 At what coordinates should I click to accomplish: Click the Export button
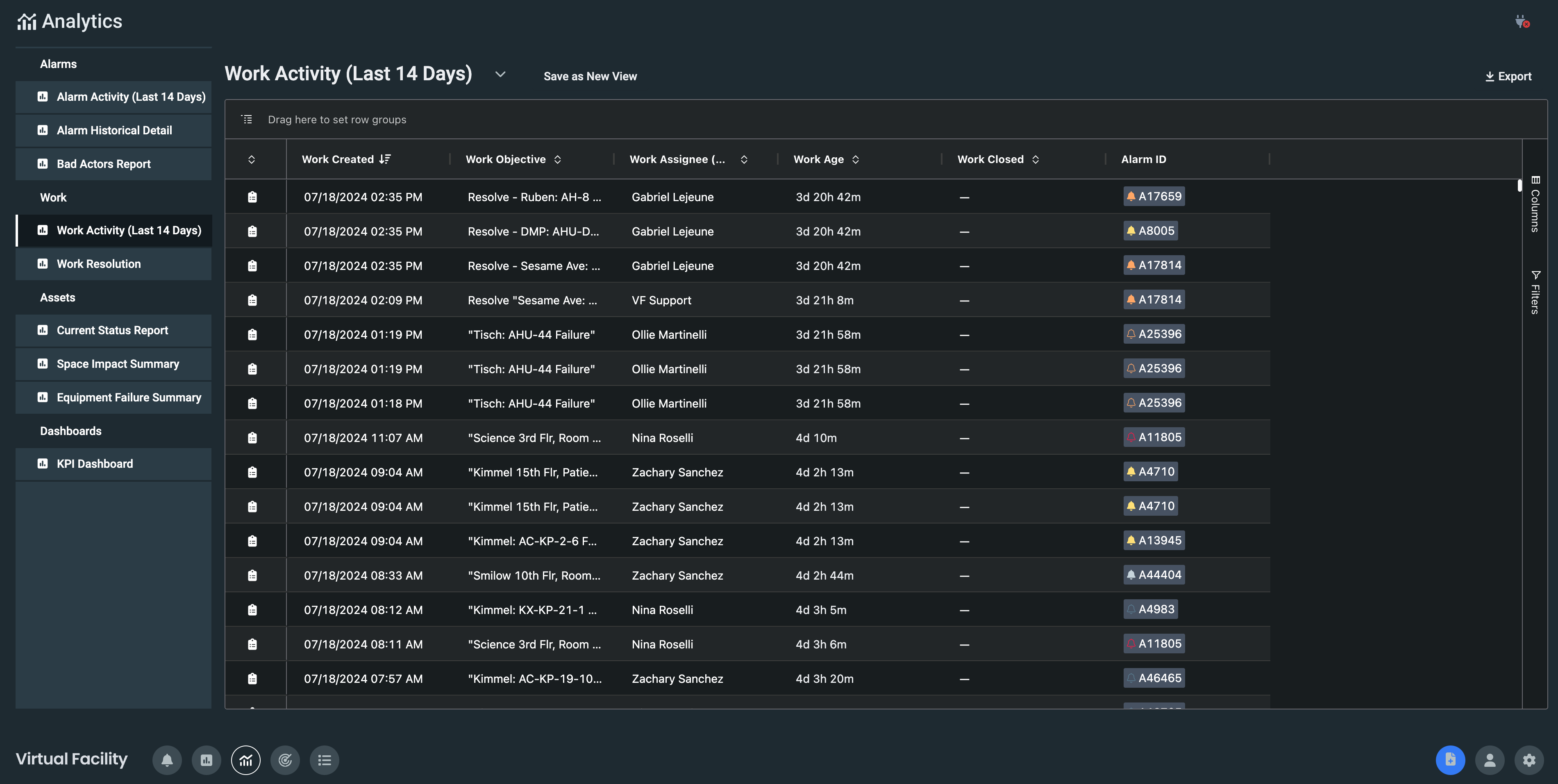click(x=1508, y=76)
